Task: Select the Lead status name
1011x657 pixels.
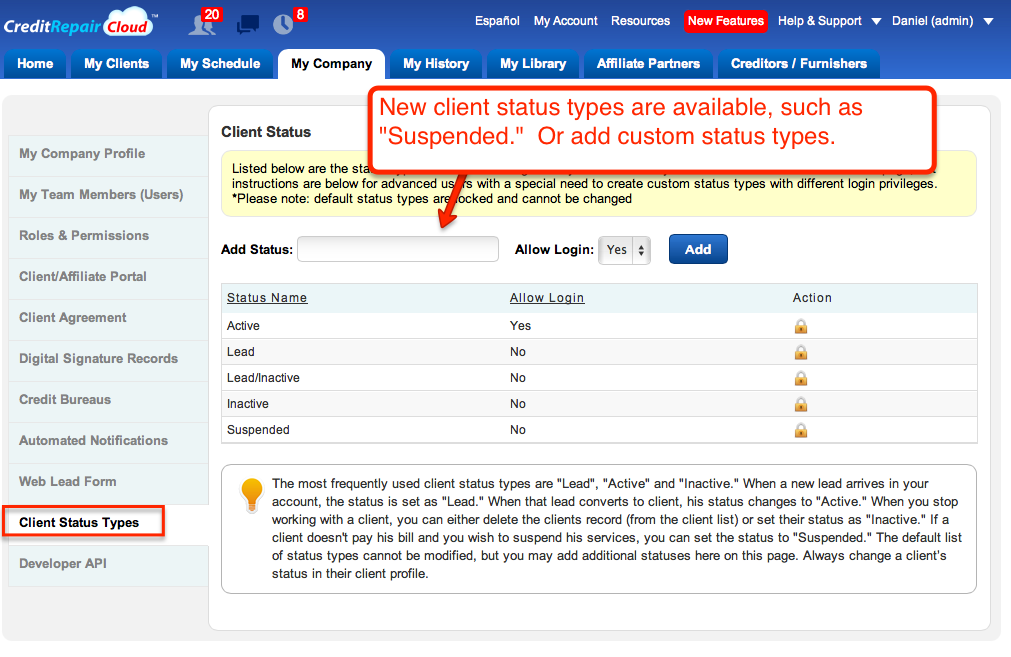Action: click(x=240, y=352)
